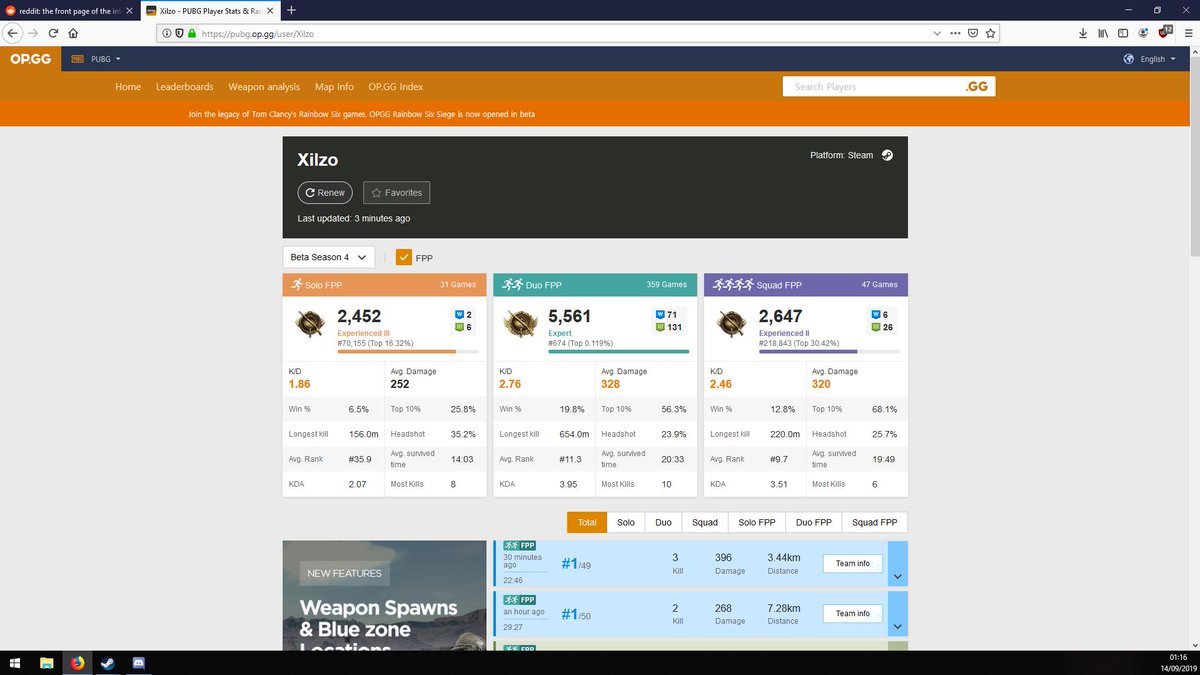Toggle the Firefox sidebar icon
The height and width of the screenshot is (675, 1200).
1122,33
